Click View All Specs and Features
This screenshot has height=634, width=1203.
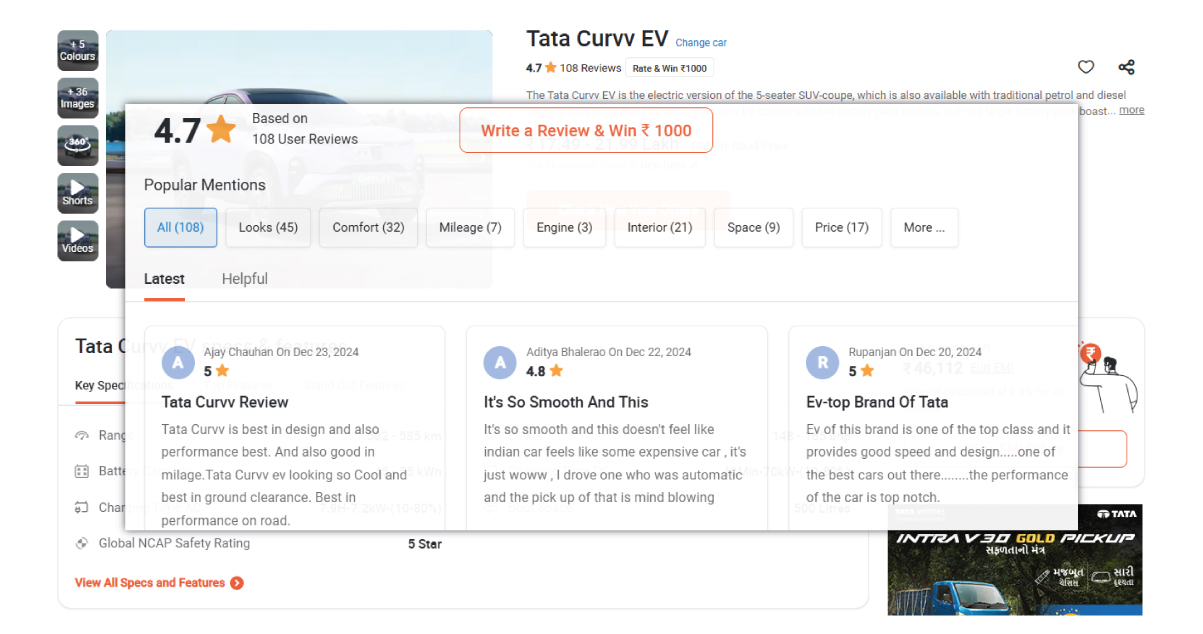point(150,583)
